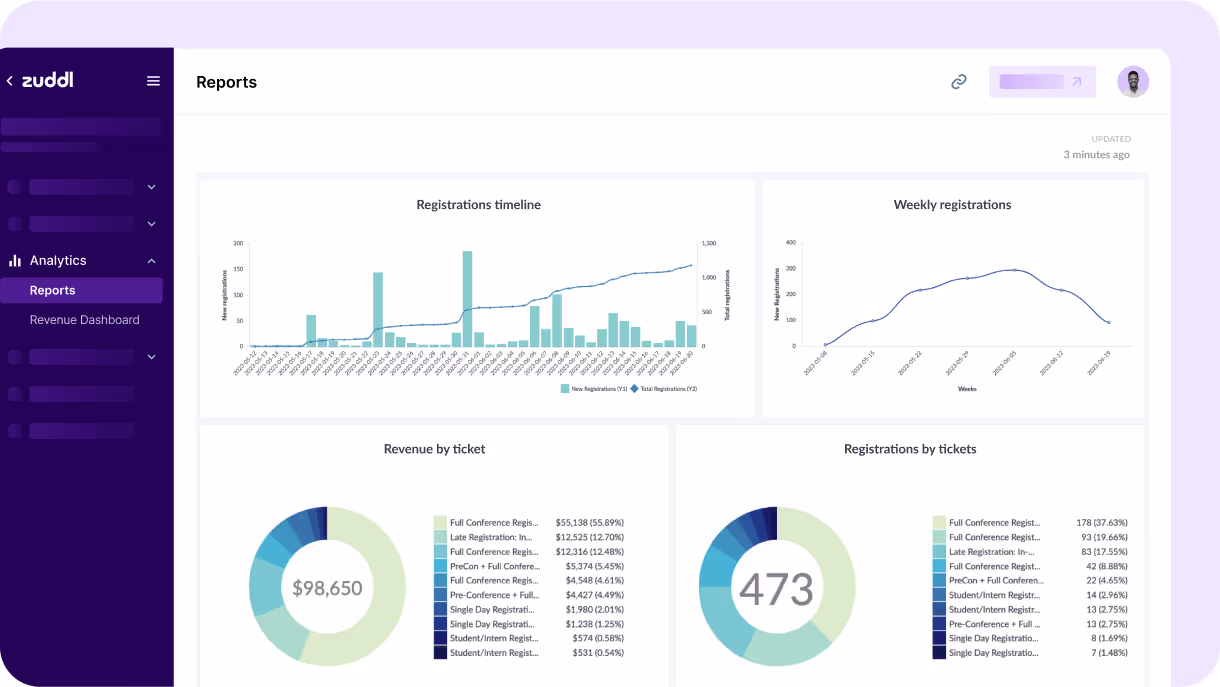Expand the blurred section below Revenue Dashboard
The image size is (1220, 687).
tap(152, 357)
